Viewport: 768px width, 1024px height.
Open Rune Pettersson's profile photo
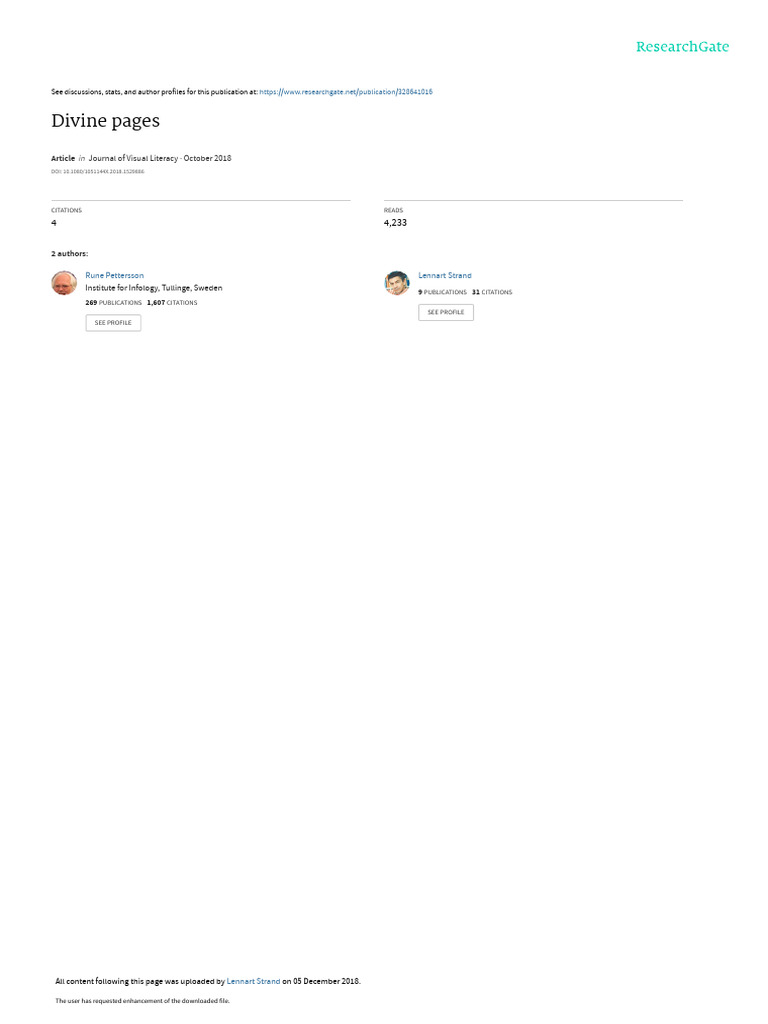[x=64, y=283]
